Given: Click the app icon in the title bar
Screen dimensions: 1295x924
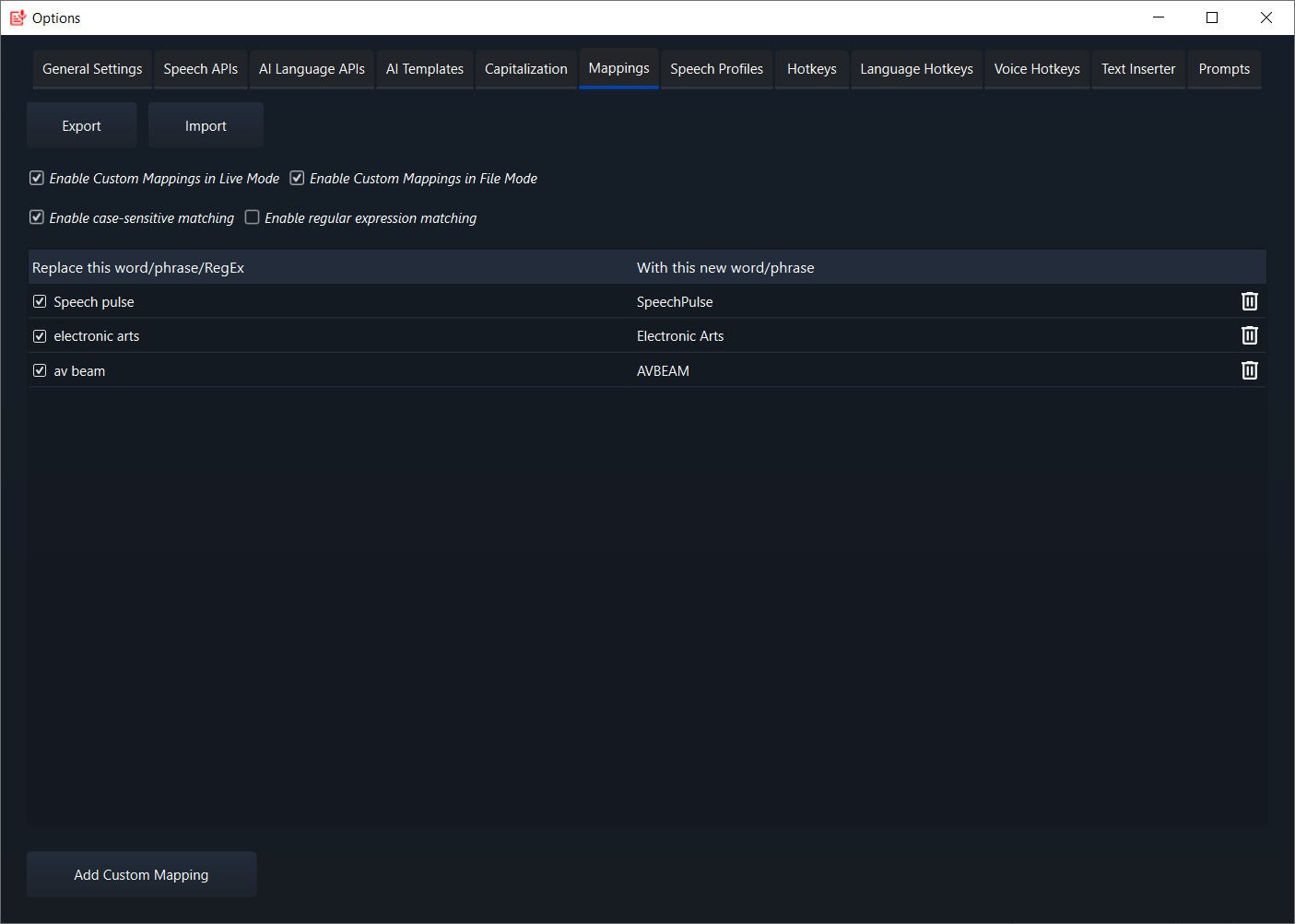Looking at the screenshot, I should pyautogui.click(x=17, y=18).
